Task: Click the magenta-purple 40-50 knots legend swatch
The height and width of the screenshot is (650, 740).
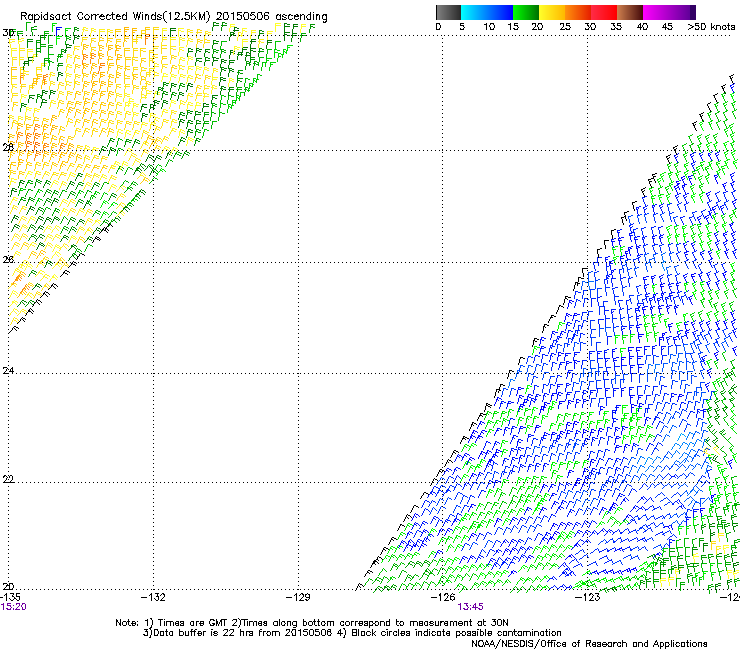Action: coord(669,12)
